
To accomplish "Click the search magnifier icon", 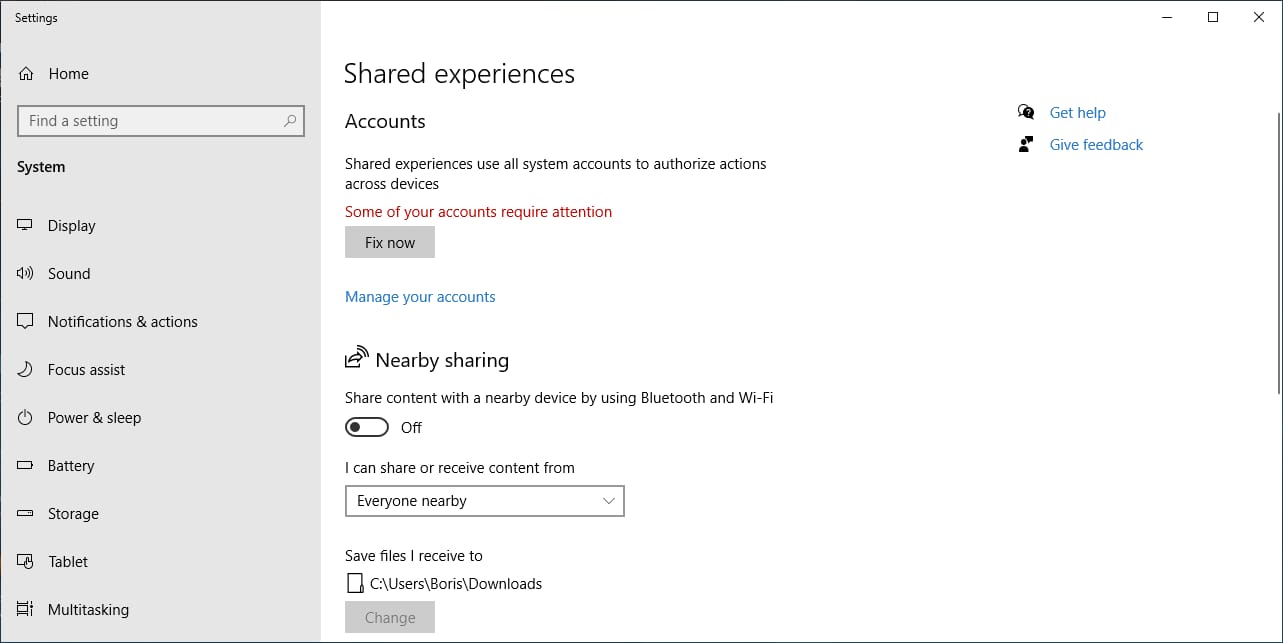I will click(290, 121).
